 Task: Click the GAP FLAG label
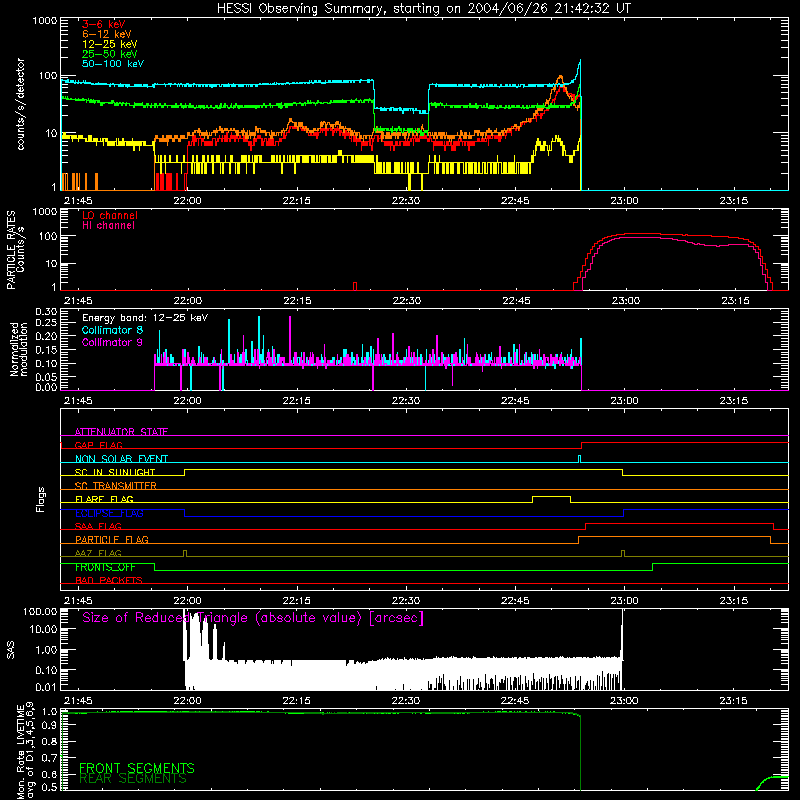[x=98, y=445]
